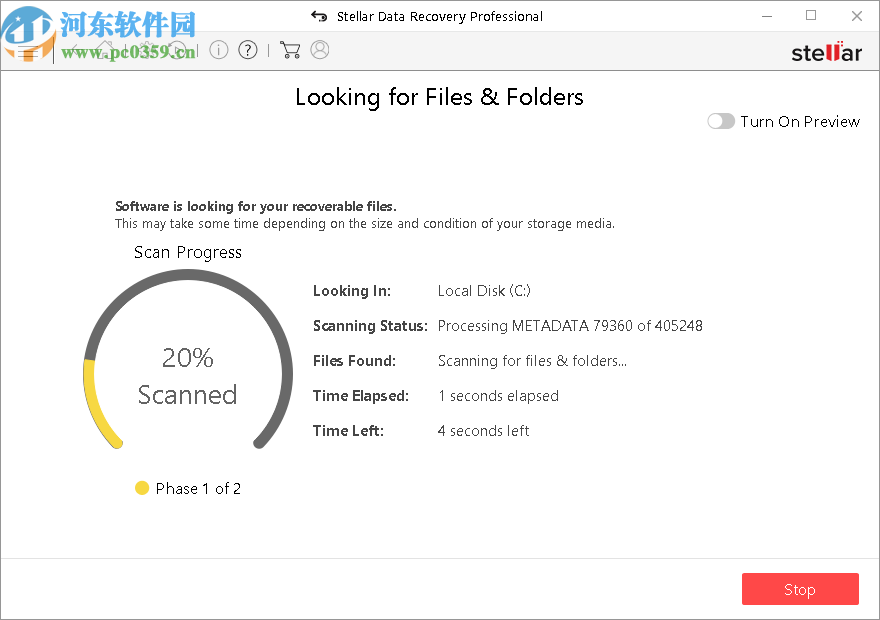Screen dimensions: 880x620
Task: Stop the current scan
Action: coord(800,589)
